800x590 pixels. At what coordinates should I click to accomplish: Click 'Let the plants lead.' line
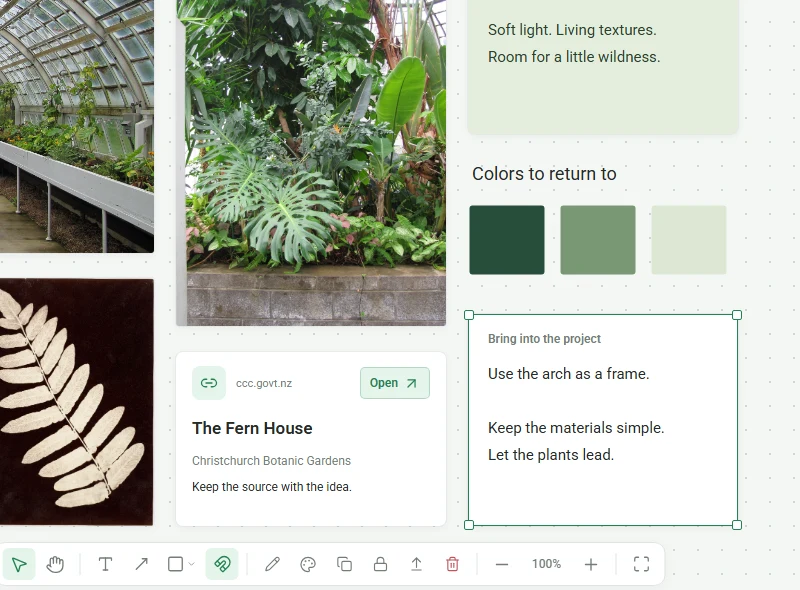coord(551,455)
